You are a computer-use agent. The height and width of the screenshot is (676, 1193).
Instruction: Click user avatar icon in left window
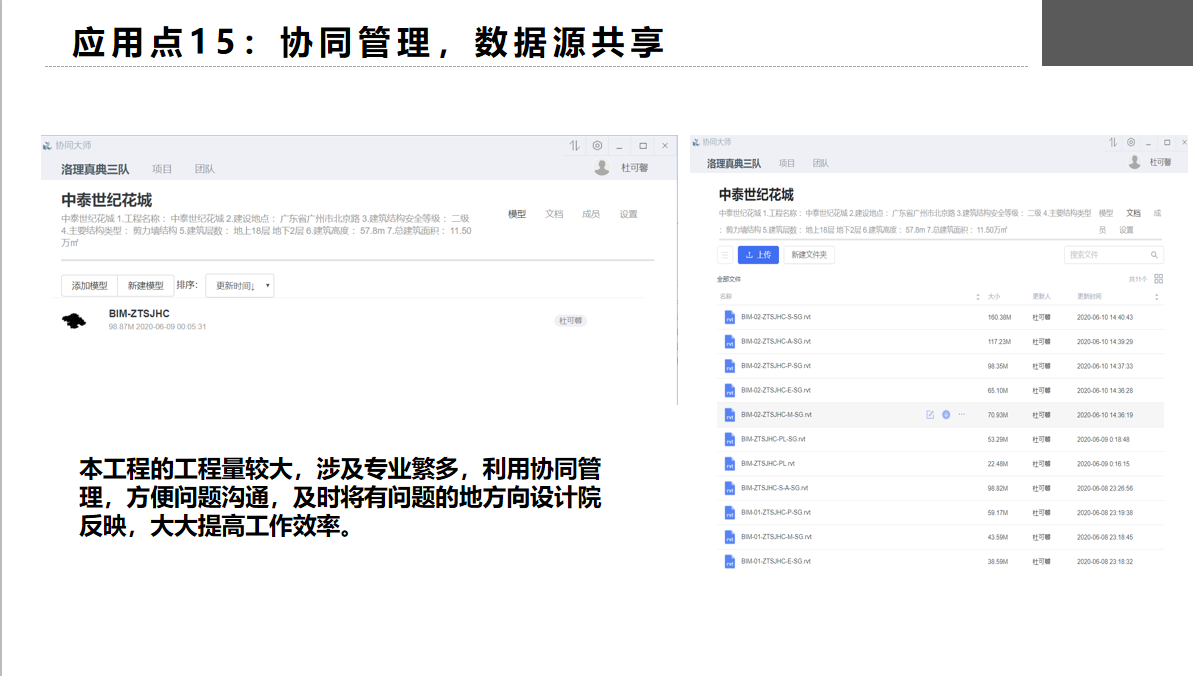pos(601,168)
